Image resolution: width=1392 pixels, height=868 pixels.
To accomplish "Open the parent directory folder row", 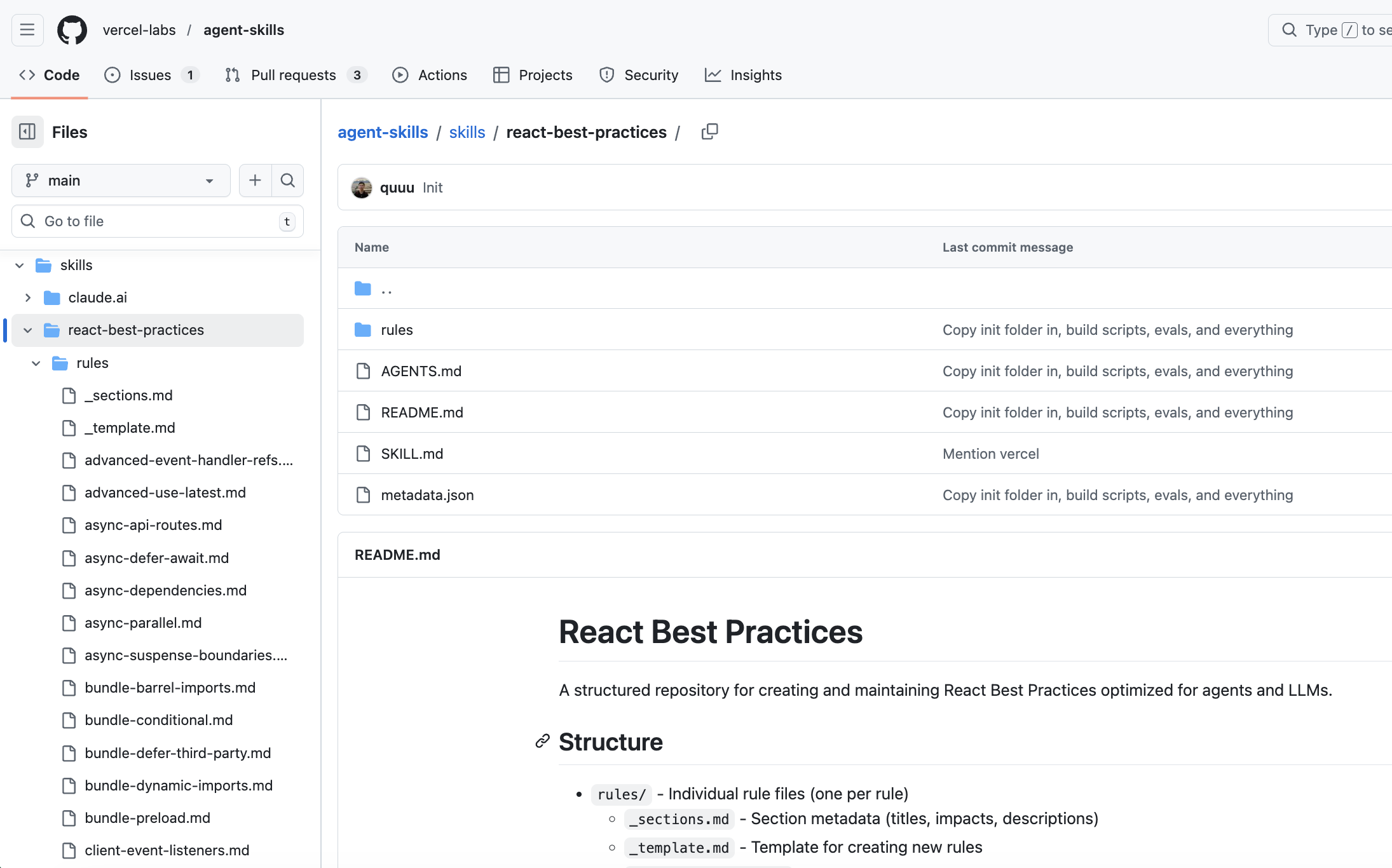I will 386,289.
